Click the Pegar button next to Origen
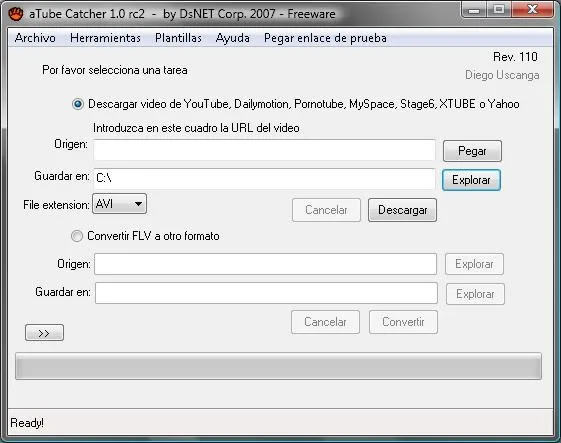The image size is (561, 443). coord(472,151)
